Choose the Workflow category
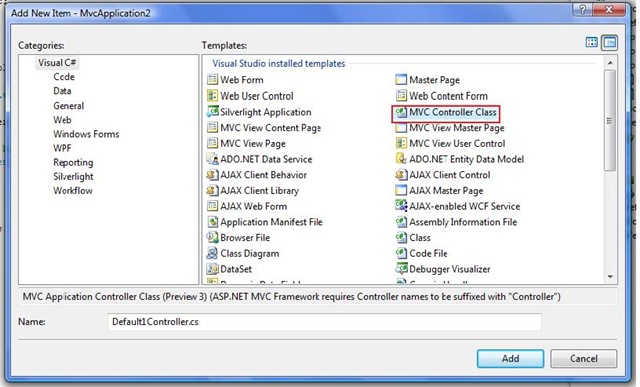 [73, 191]
